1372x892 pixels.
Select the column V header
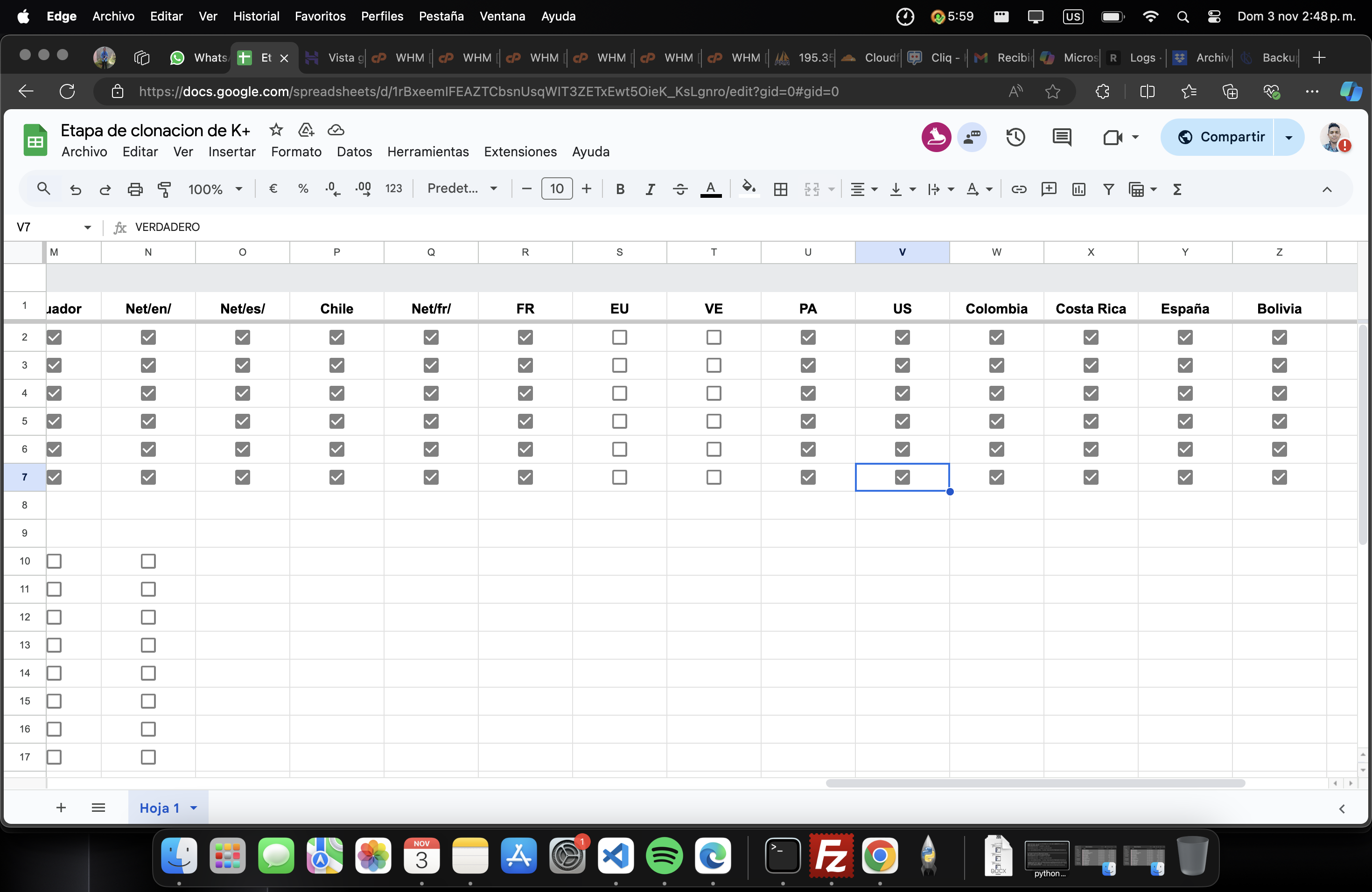[902, 252]
